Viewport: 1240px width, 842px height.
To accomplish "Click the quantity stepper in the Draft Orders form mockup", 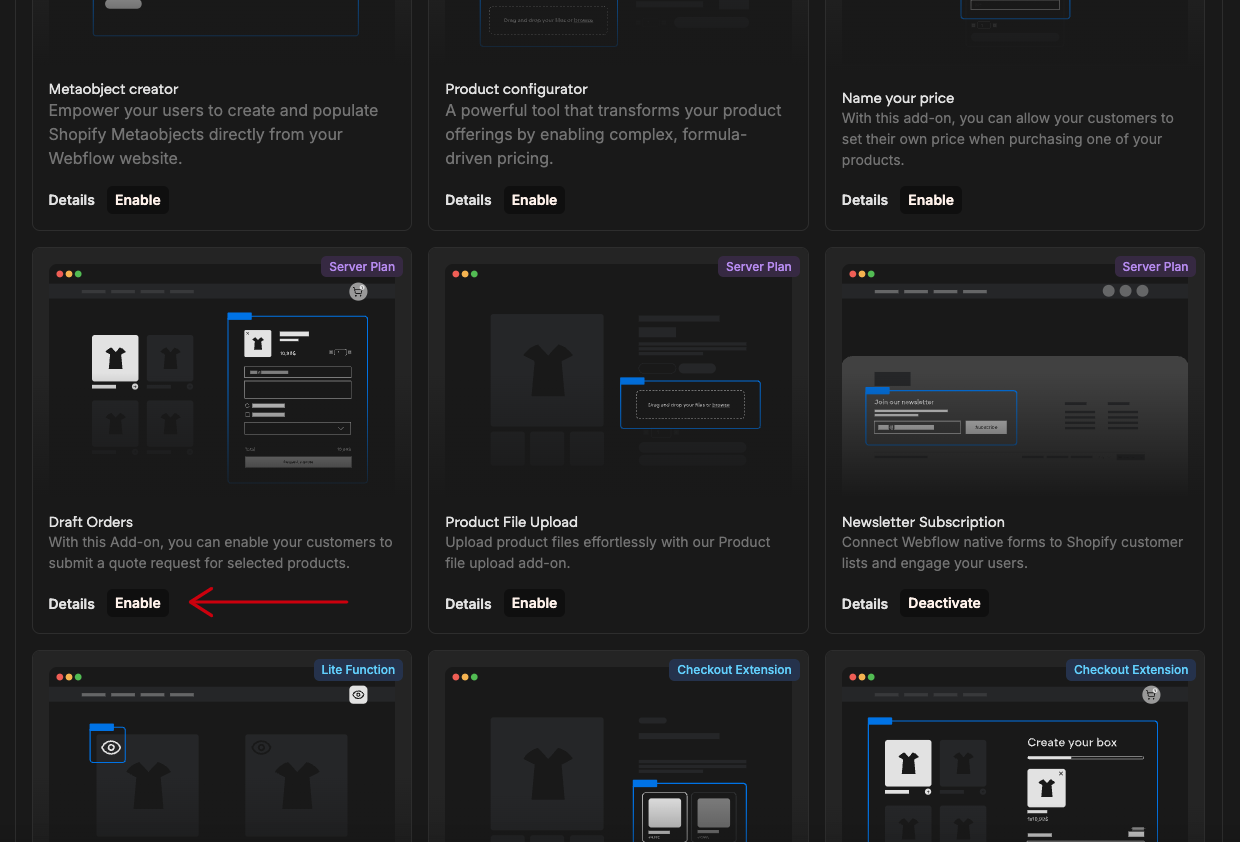I will coord(339,352).
